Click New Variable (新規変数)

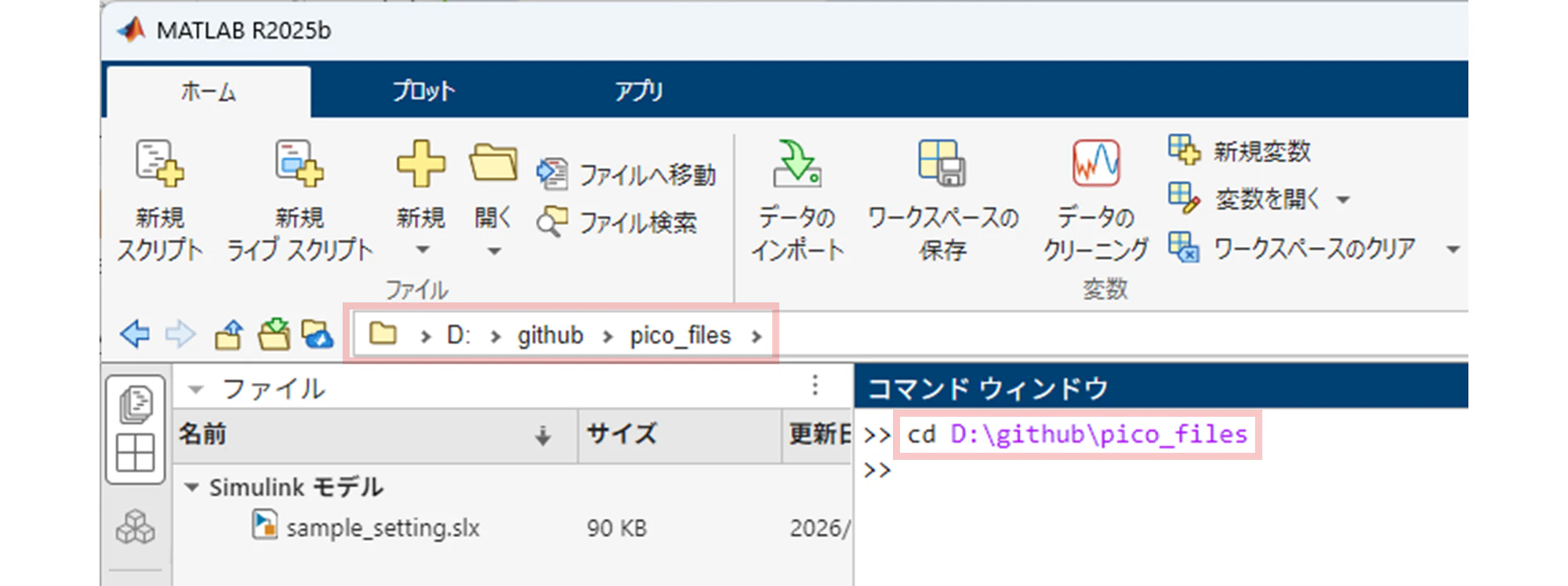pos(1240,150)
